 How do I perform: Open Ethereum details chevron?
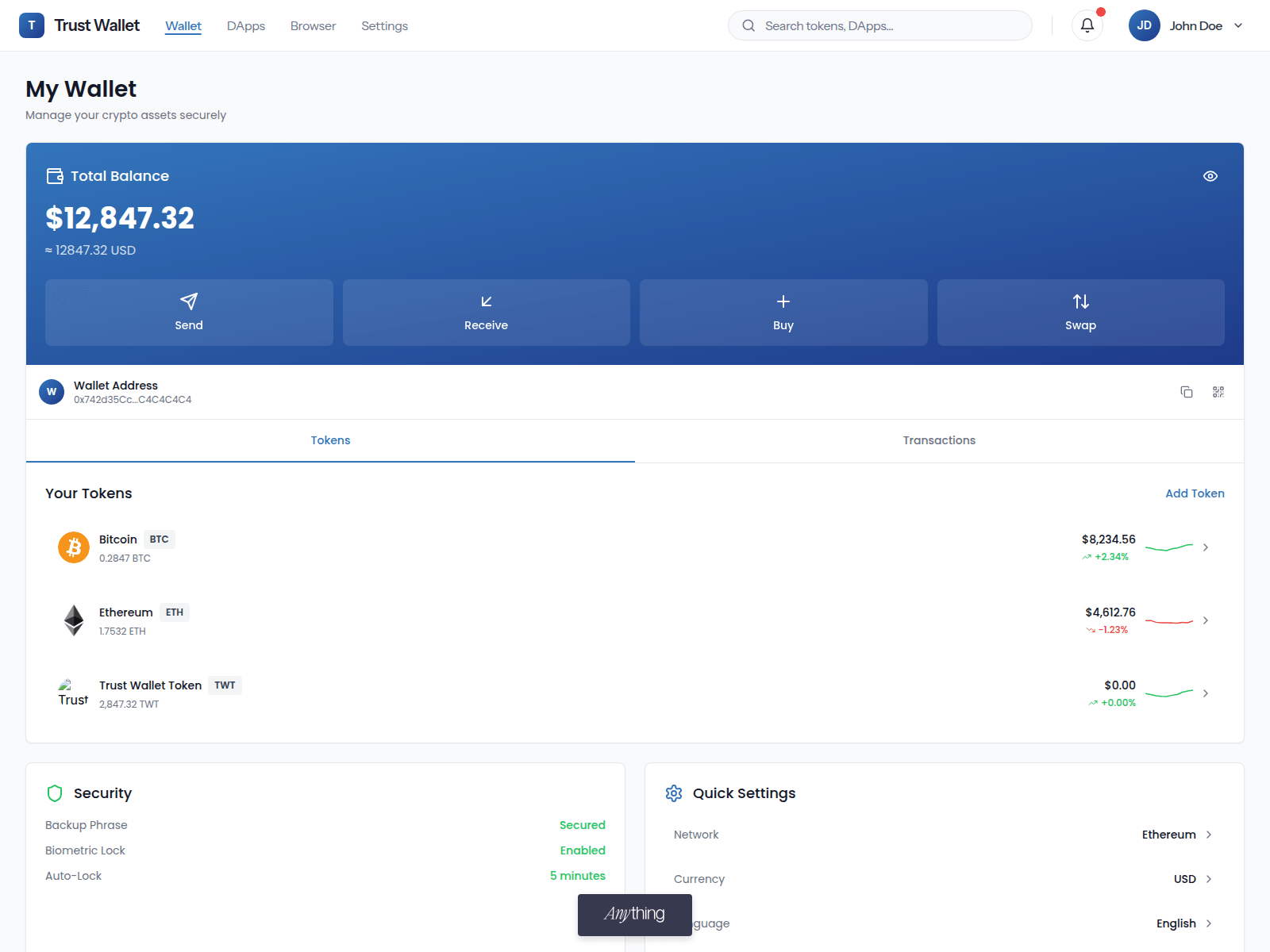click(x=1206, y=620)
